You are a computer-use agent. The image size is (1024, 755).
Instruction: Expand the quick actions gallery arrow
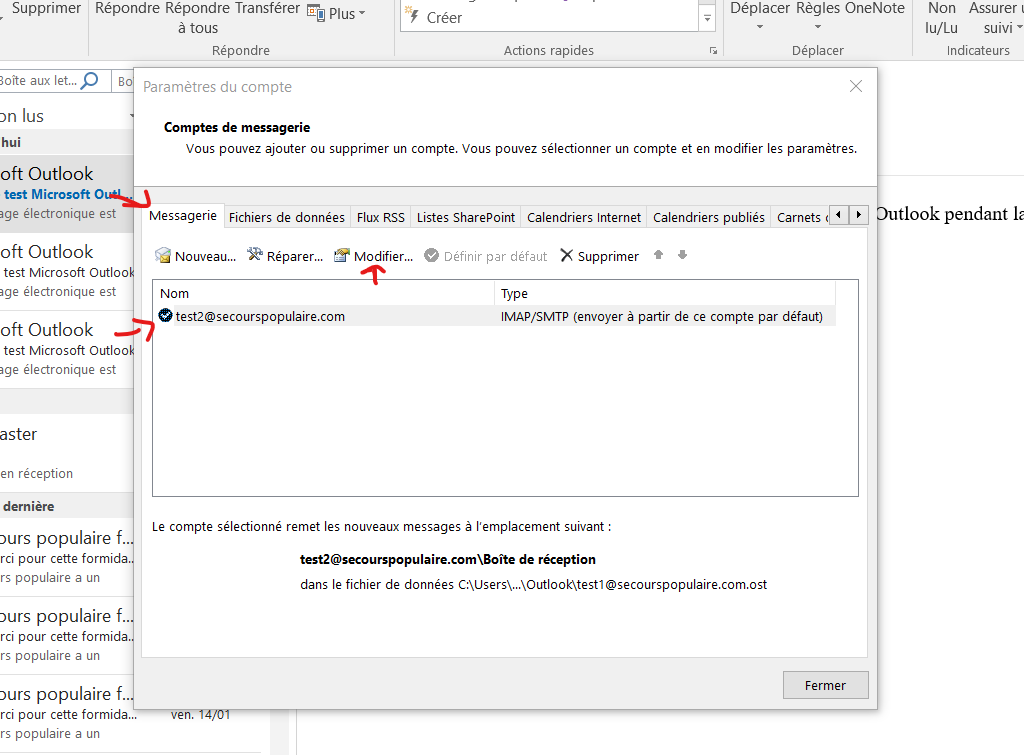click(x=708, y=18)
